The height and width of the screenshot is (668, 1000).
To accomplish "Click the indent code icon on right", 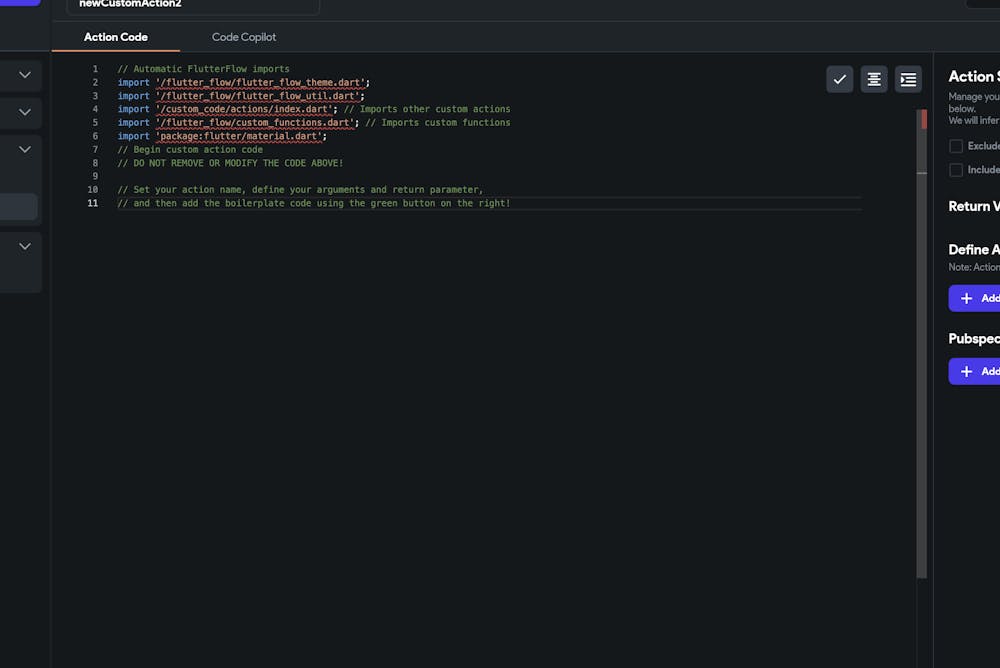I will [908, 79].
